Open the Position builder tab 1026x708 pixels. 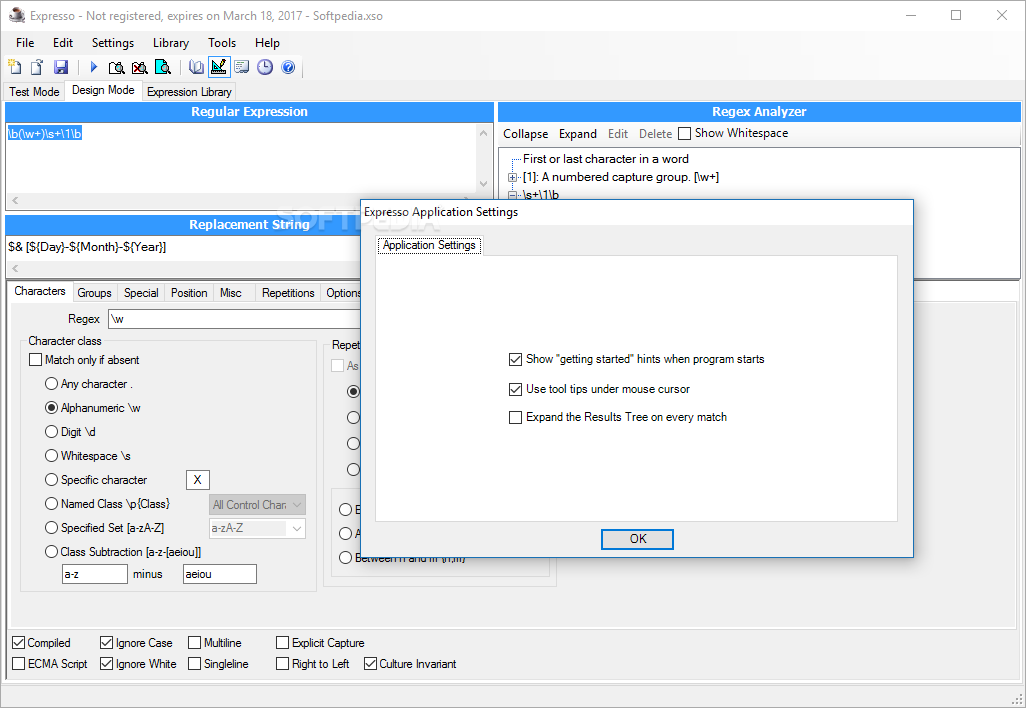point(189,292)
